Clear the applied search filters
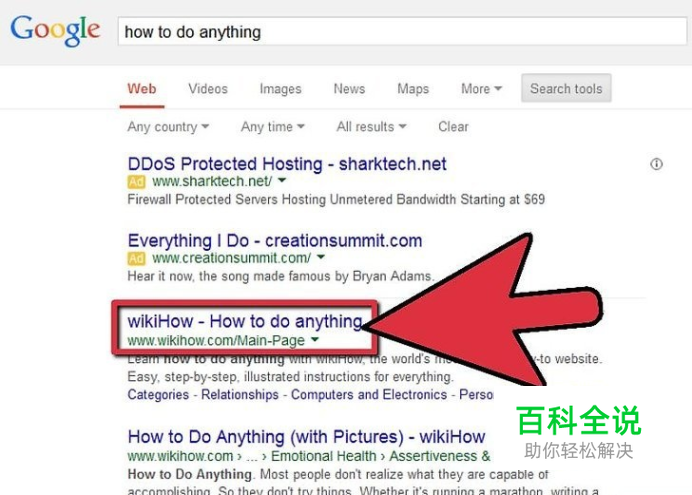Viewport: 692px width, 495px height. [453, 127]
